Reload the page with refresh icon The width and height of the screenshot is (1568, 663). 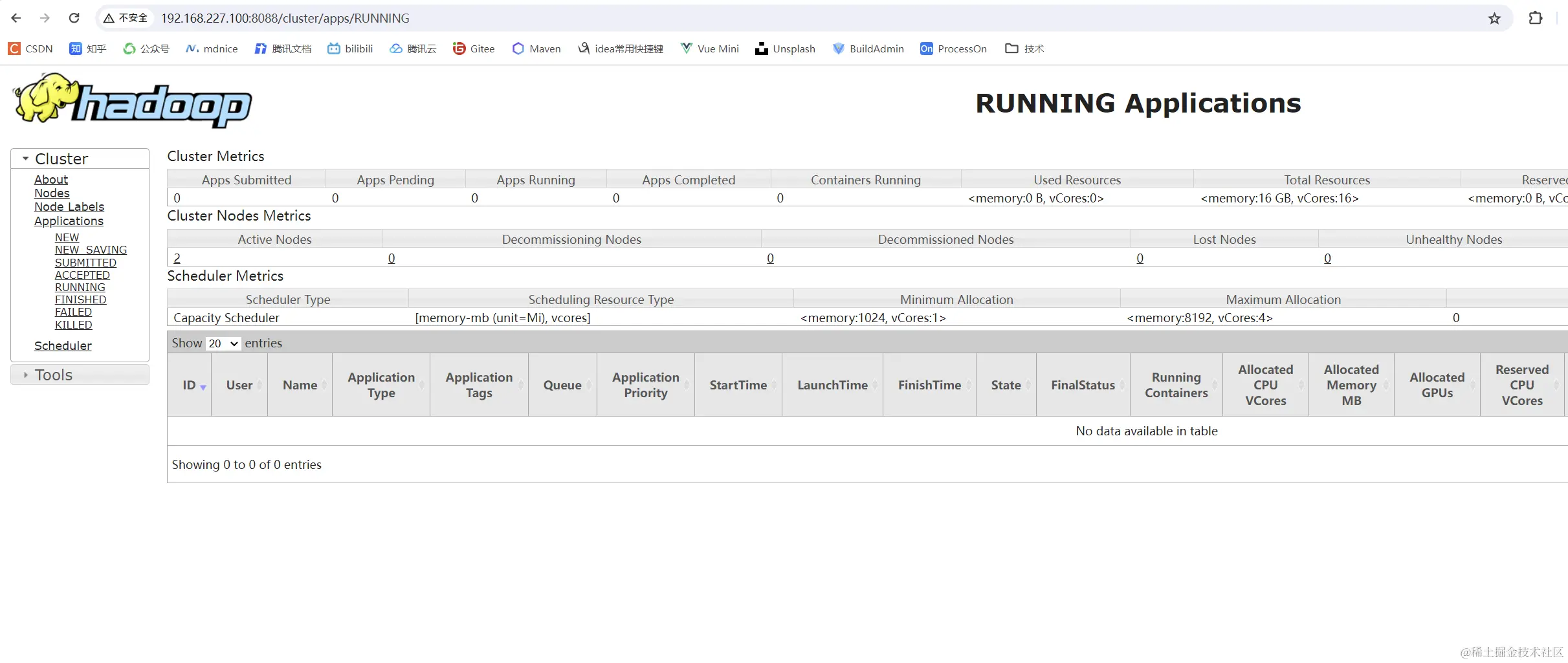point(74,18)
